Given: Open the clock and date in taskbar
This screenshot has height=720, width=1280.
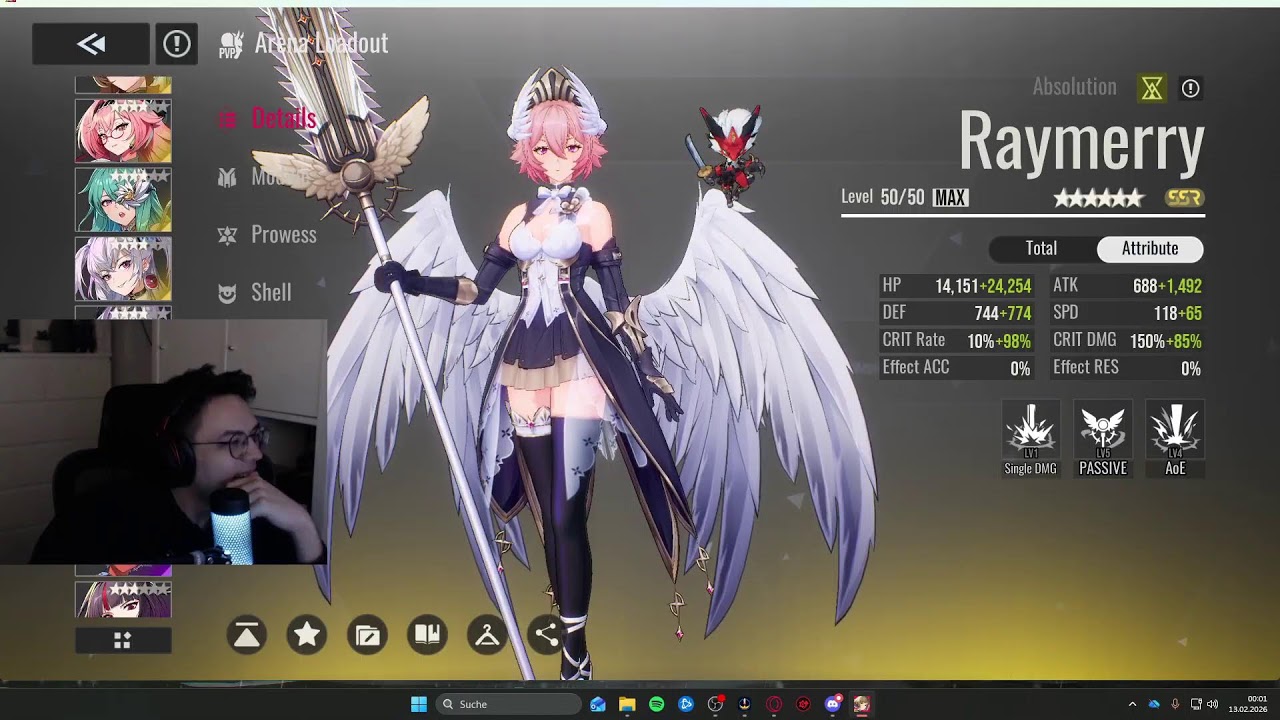Looking at the screenshot, I should (1248, 704).
